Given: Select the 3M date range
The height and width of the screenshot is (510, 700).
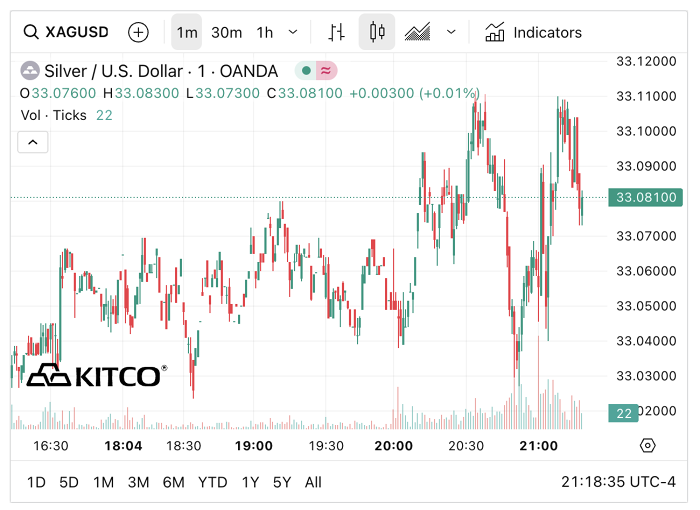Looking at the screenshot, I should [x=138, y=482].
